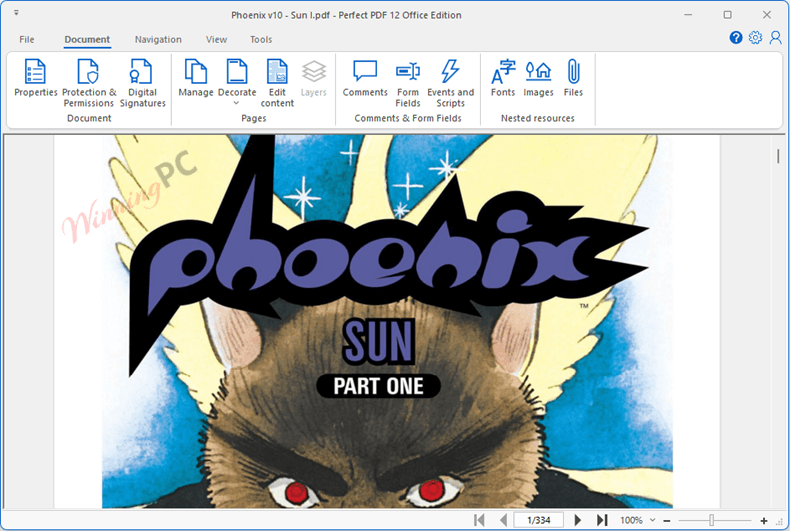Open Protection & Permissions settings
Image resolution: width=790 pixels, height=531 pixels.
point(89,83)
